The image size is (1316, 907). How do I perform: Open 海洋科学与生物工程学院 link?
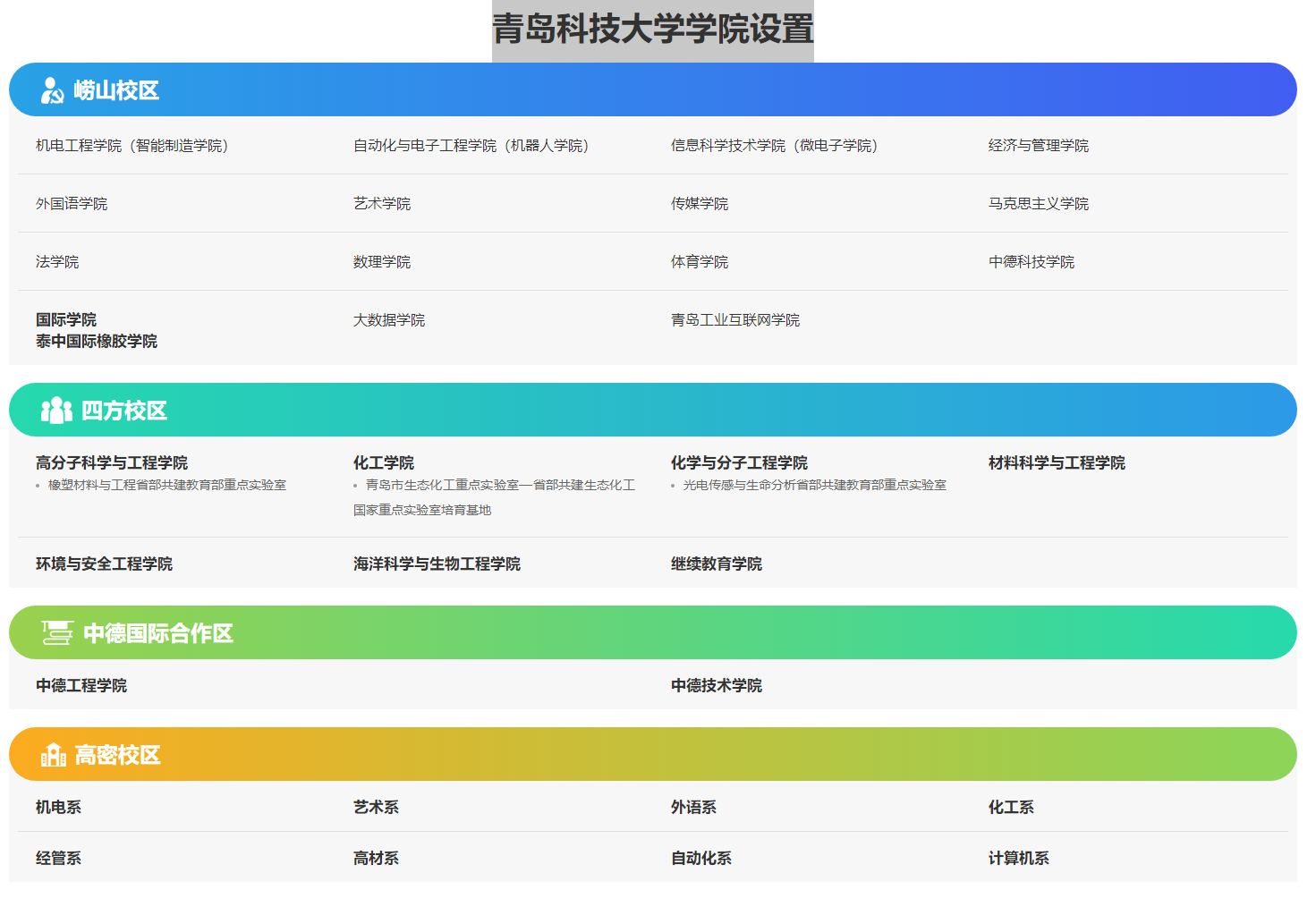437,564
